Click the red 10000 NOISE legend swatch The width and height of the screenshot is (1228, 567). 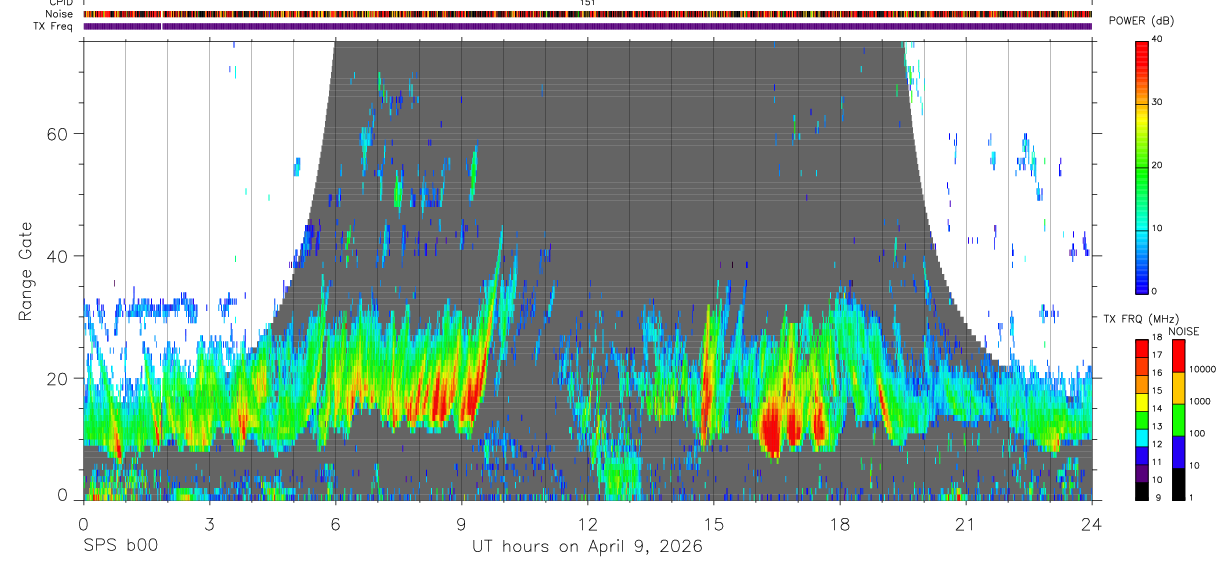[x=1179, y=356]
